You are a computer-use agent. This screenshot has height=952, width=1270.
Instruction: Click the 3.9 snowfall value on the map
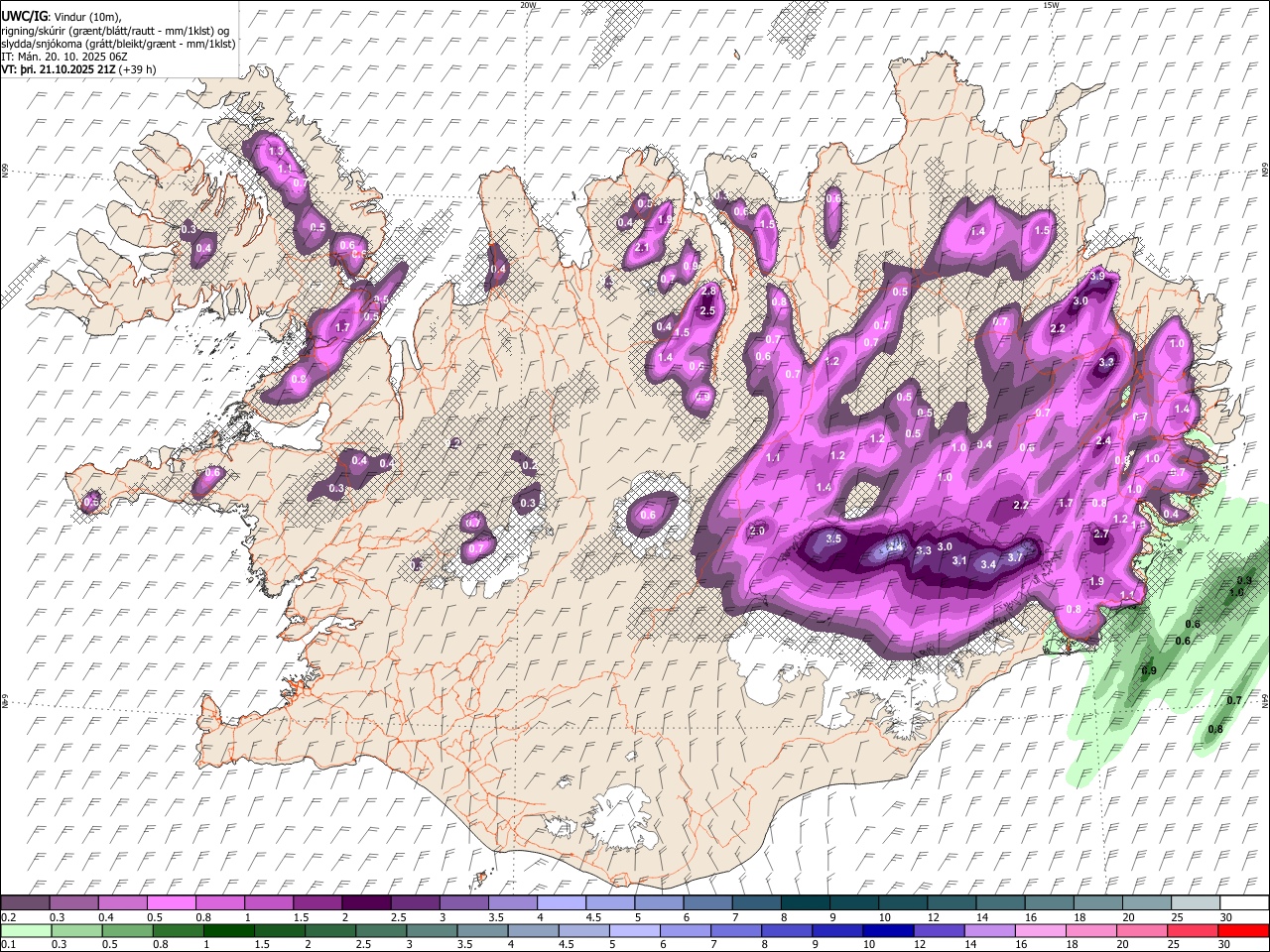tap(1097, 276)
